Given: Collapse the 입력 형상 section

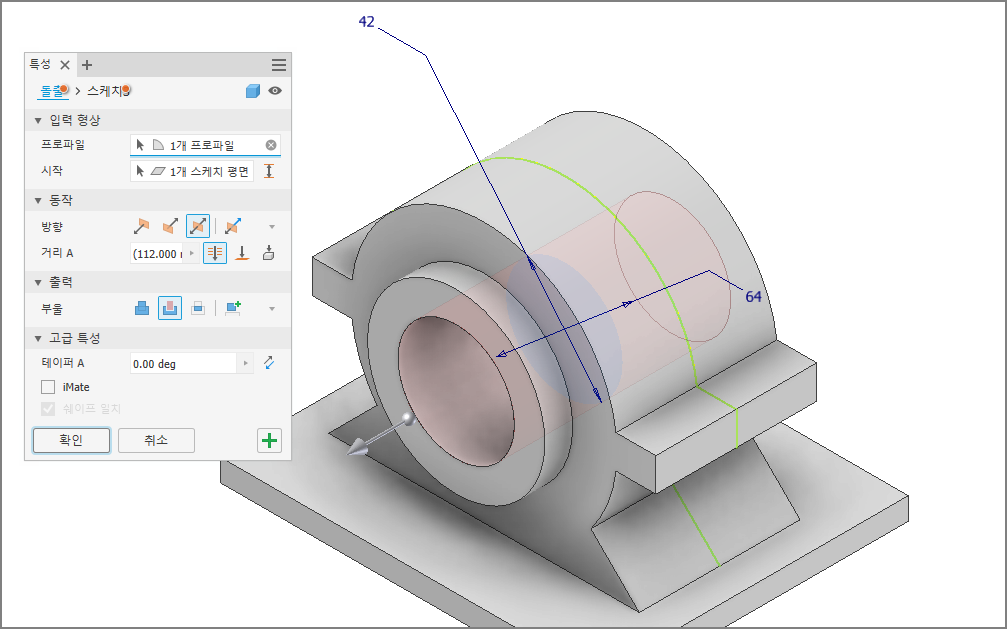Looking at the screenshot, I should tap(38, 120).
